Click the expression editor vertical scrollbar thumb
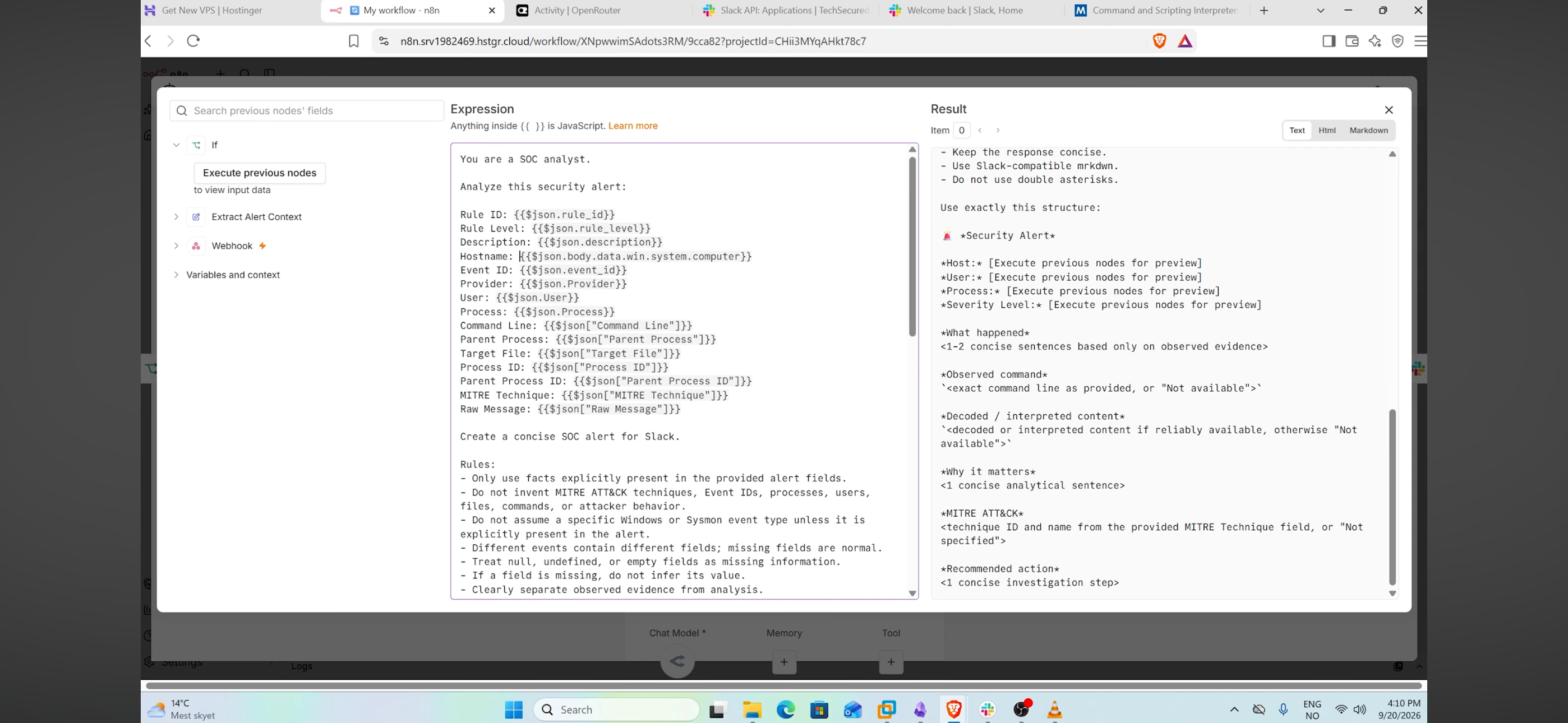This screenshot has height=723, width=1568. point(912,247)
